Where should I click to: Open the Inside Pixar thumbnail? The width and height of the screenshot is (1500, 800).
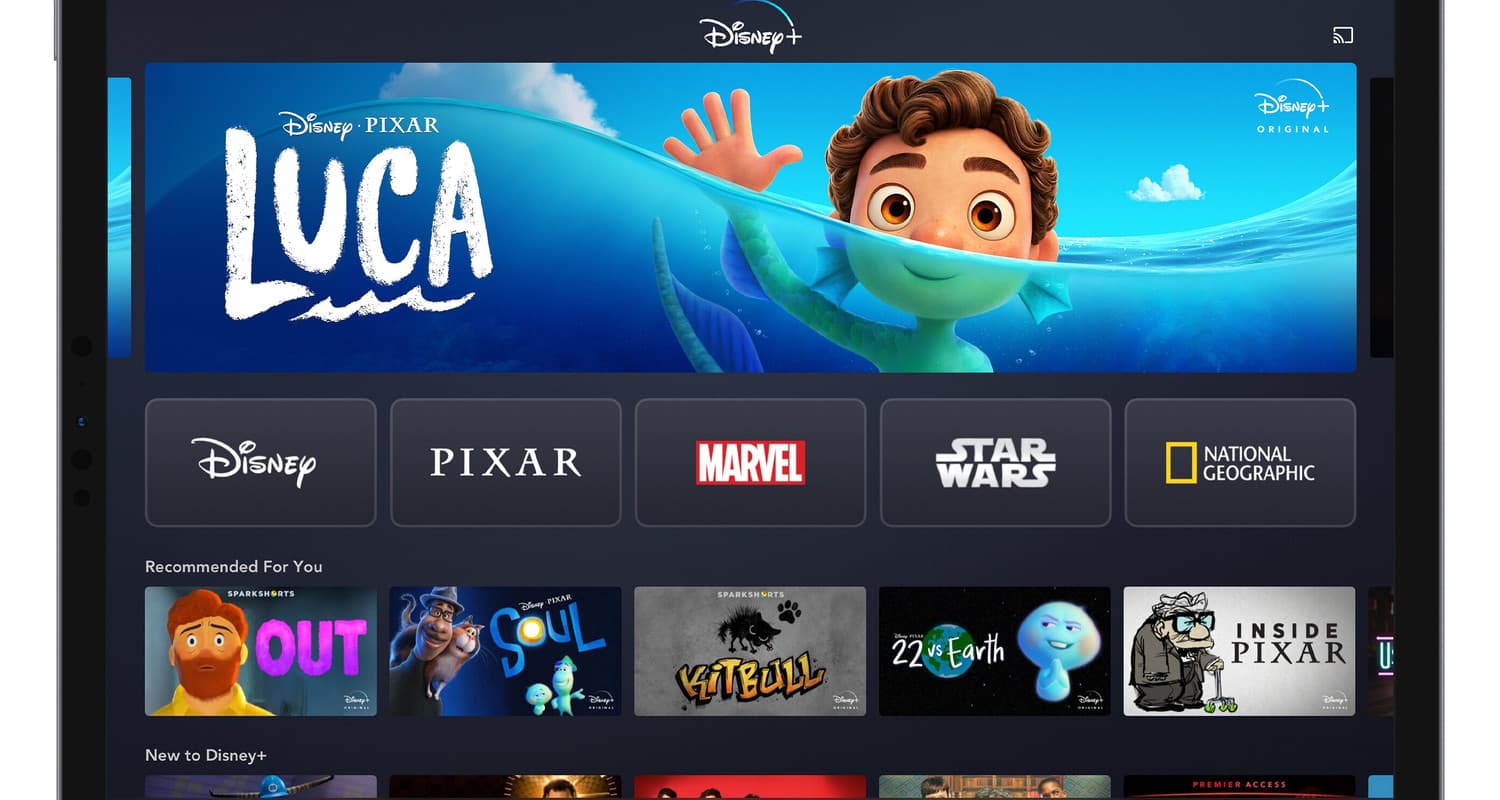pos(1240,651)
